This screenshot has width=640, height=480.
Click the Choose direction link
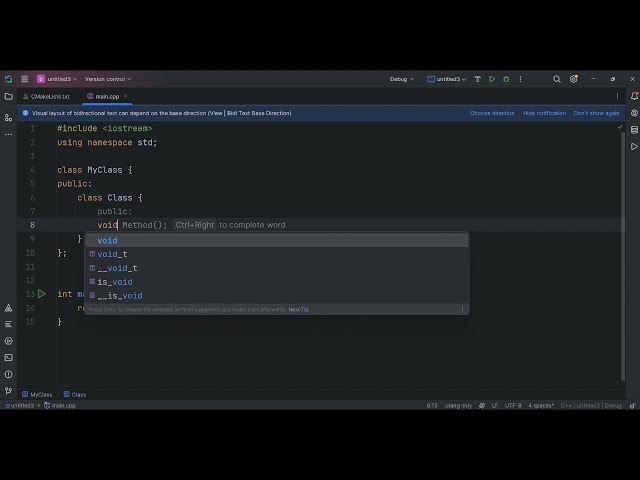[492, 113]
